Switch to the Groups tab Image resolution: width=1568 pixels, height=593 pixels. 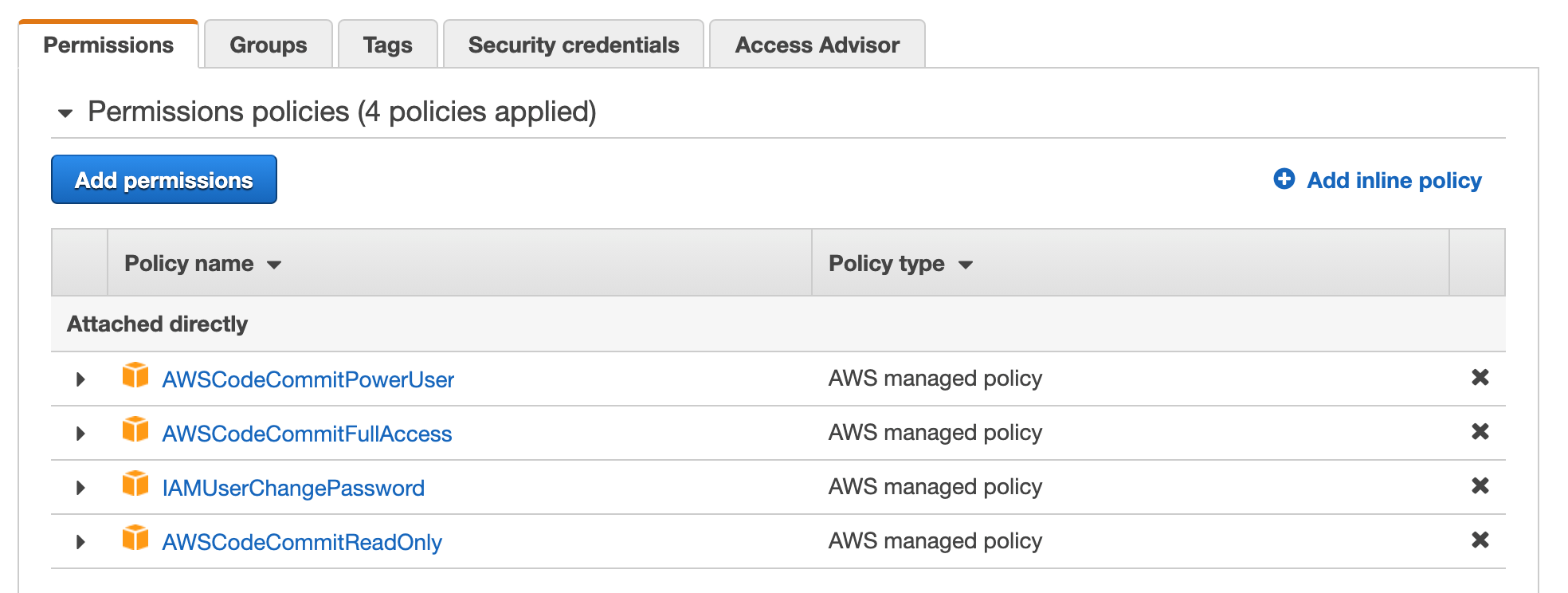tap(269, 45)
